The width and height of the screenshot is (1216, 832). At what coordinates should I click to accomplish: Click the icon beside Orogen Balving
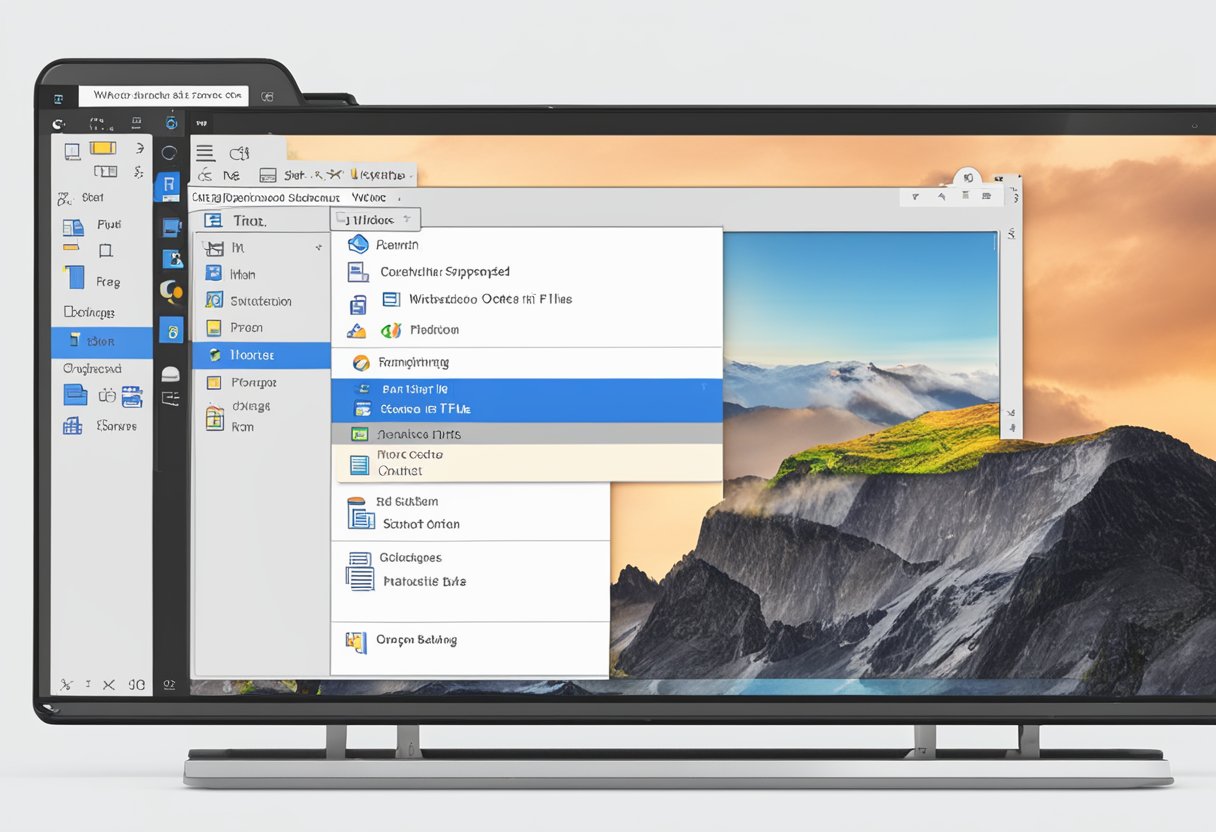[355, 641]
